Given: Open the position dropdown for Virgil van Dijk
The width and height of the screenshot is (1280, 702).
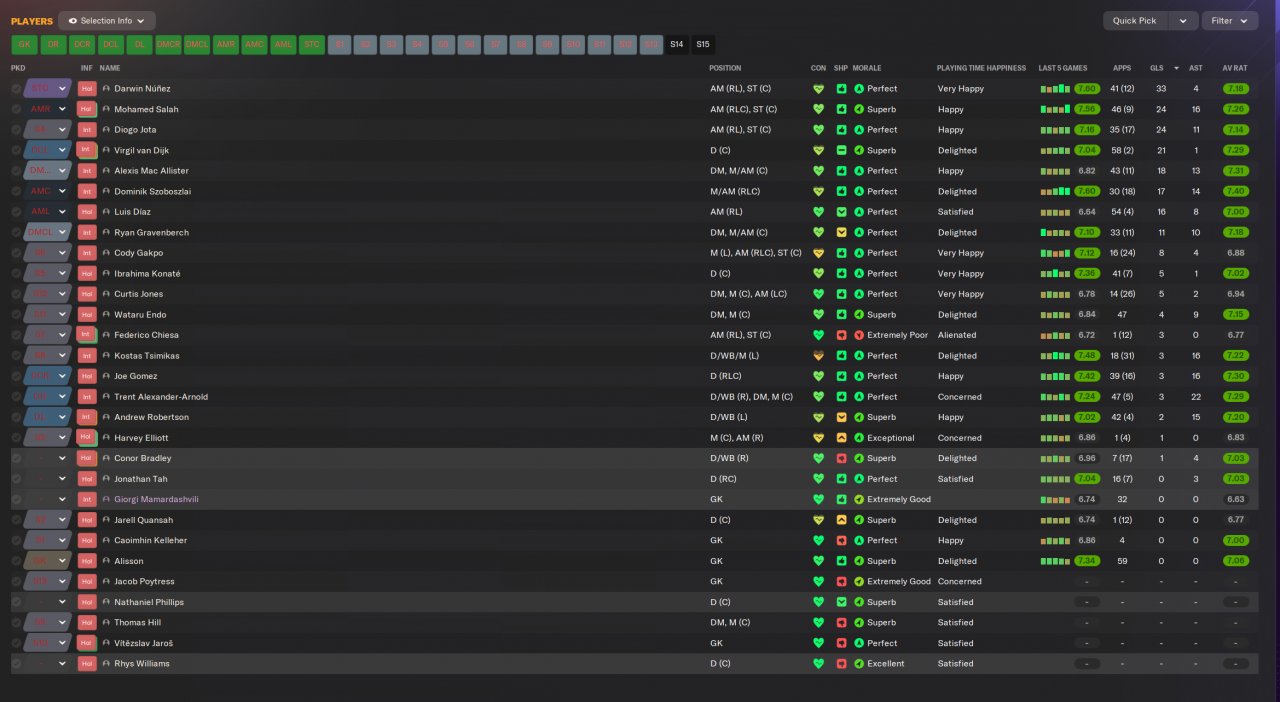Looking at the screenshot, I should [48, 150].
